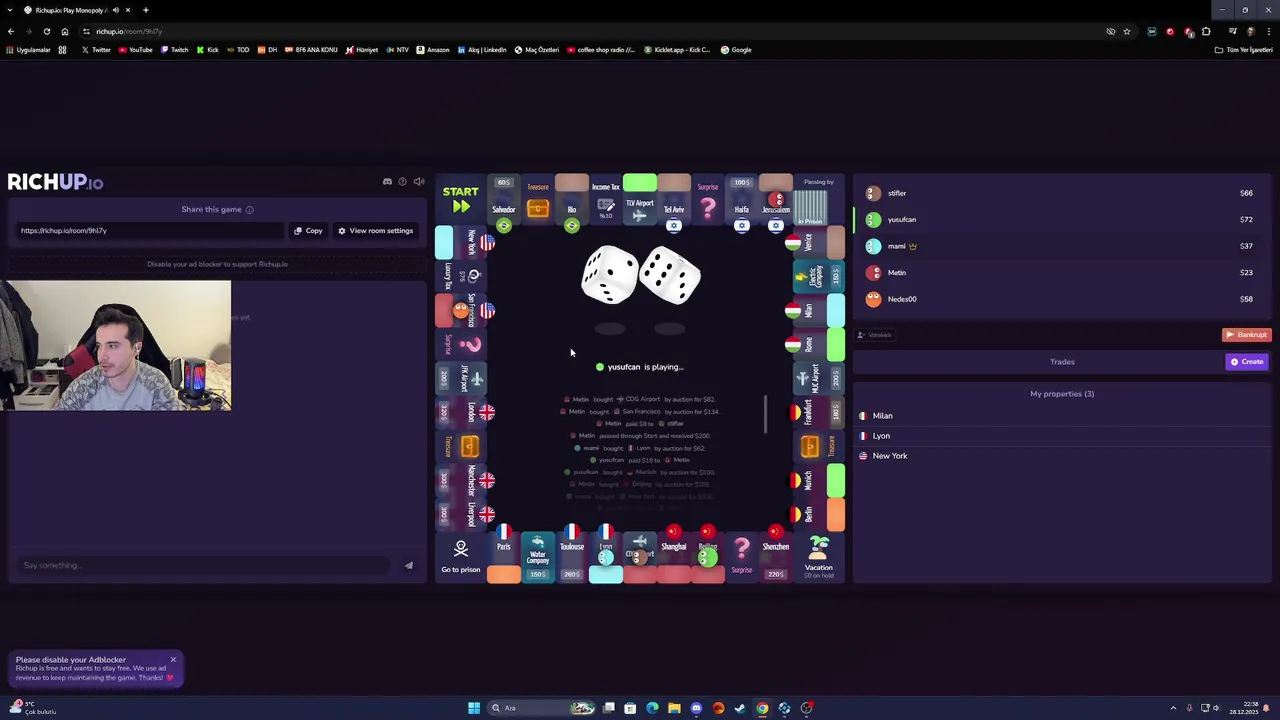The height and width of the screenshot is (720, 1280).
Task: Dismiss the adblocker notice
Action: pyautogui.click(x=173, y=660)
